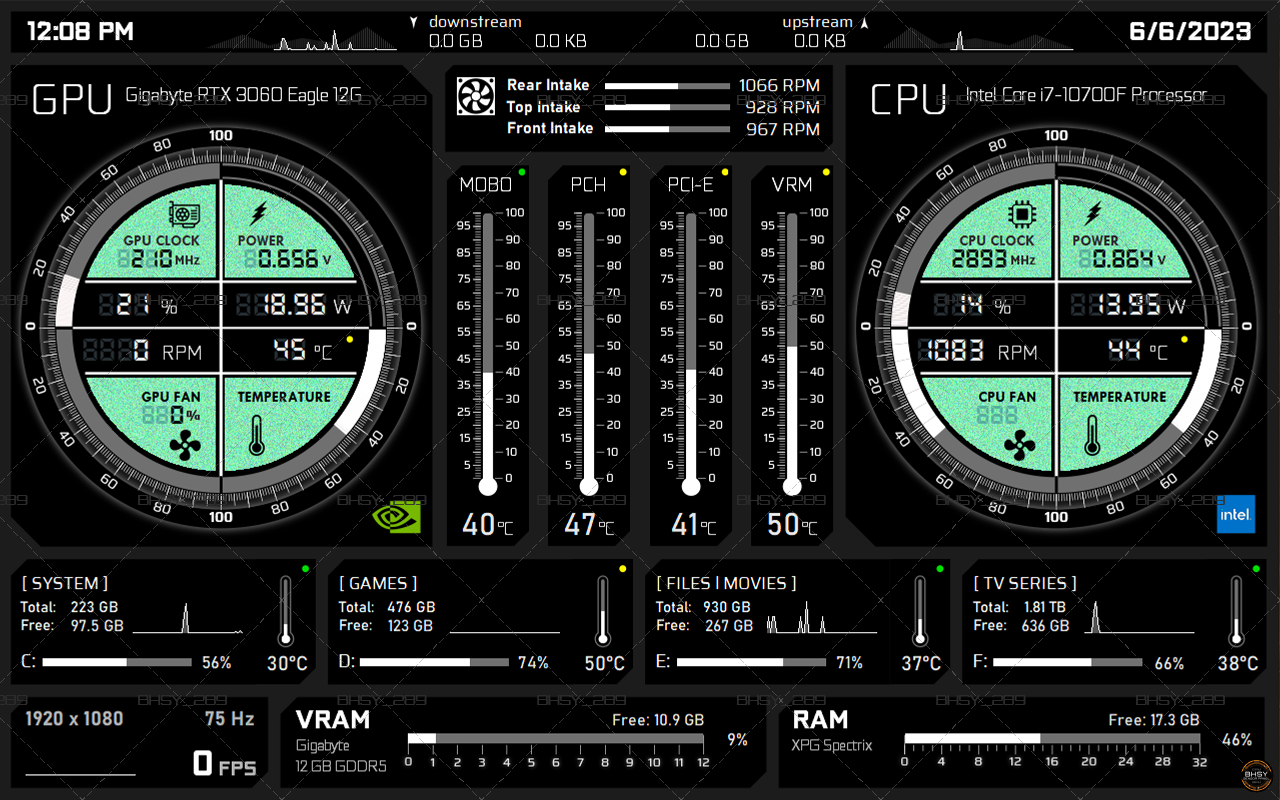Click the lightning bolt icon in CPU POWER tile
Image resolution: width=1280 pixels, height=800 pixels.
[1094, 214]
